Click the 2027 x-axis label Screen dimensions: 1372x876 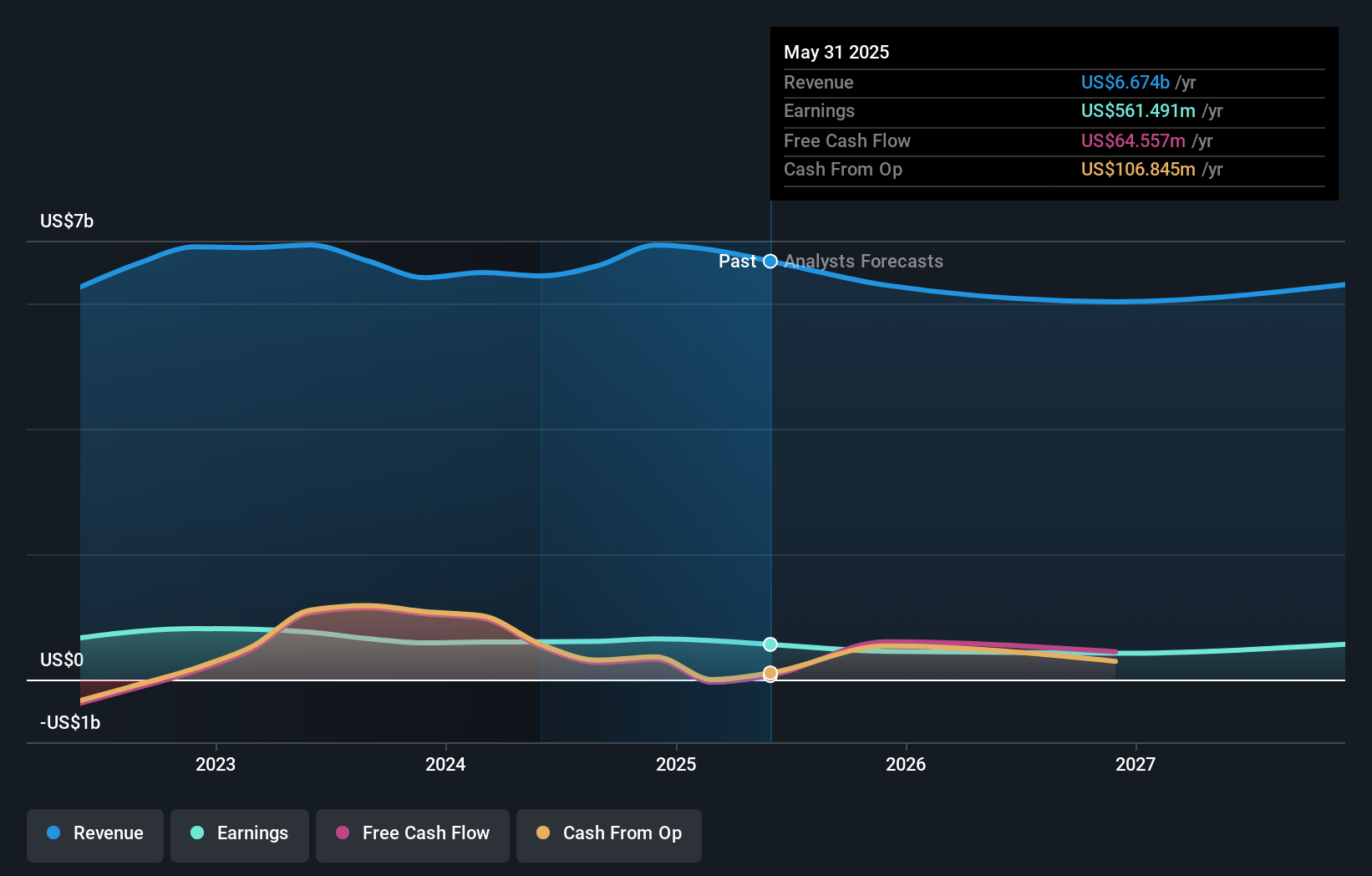click(1136, 764)
